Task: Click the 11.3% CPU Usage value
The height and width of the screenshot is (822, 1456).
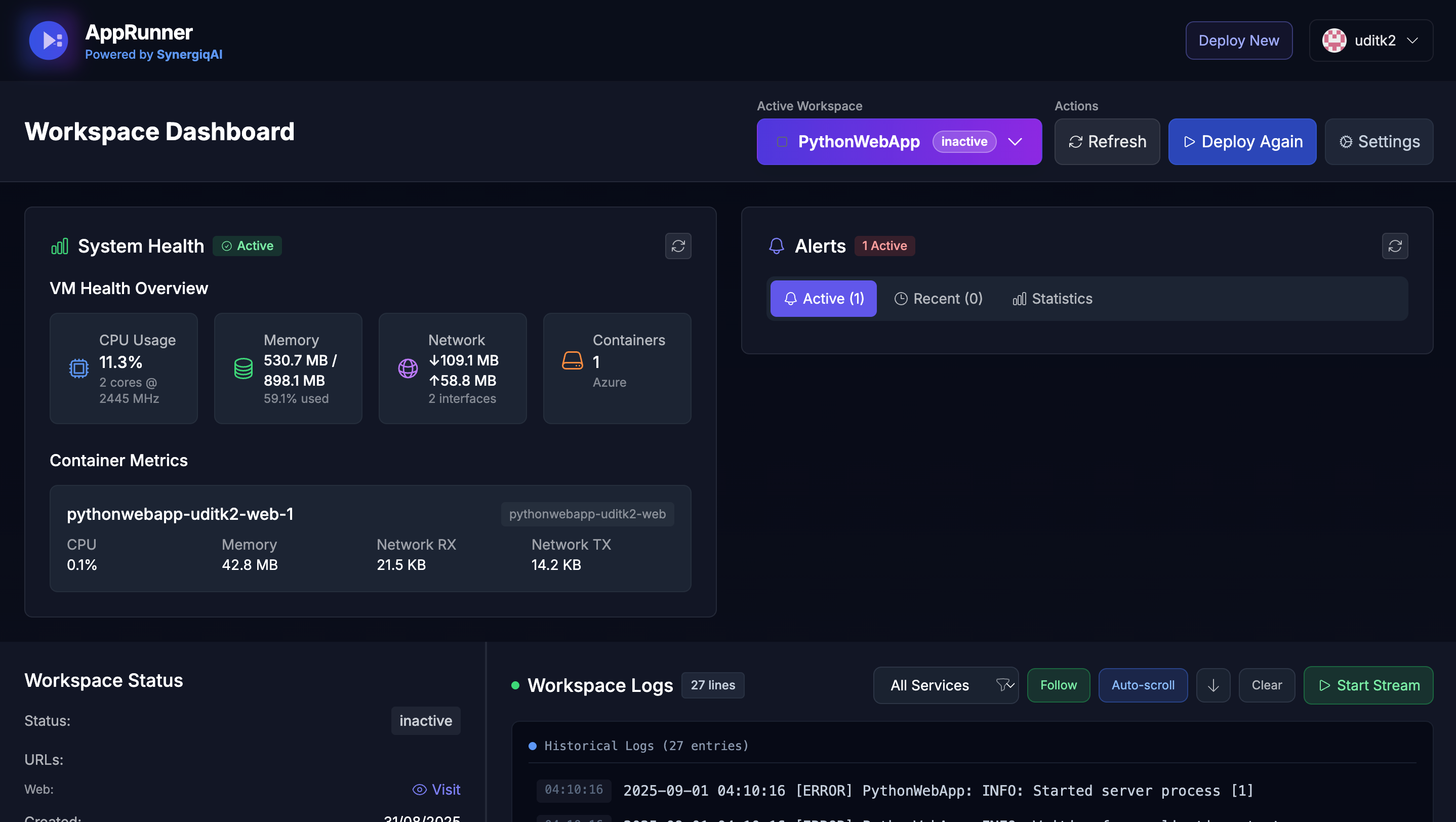Action: point(120,361)
